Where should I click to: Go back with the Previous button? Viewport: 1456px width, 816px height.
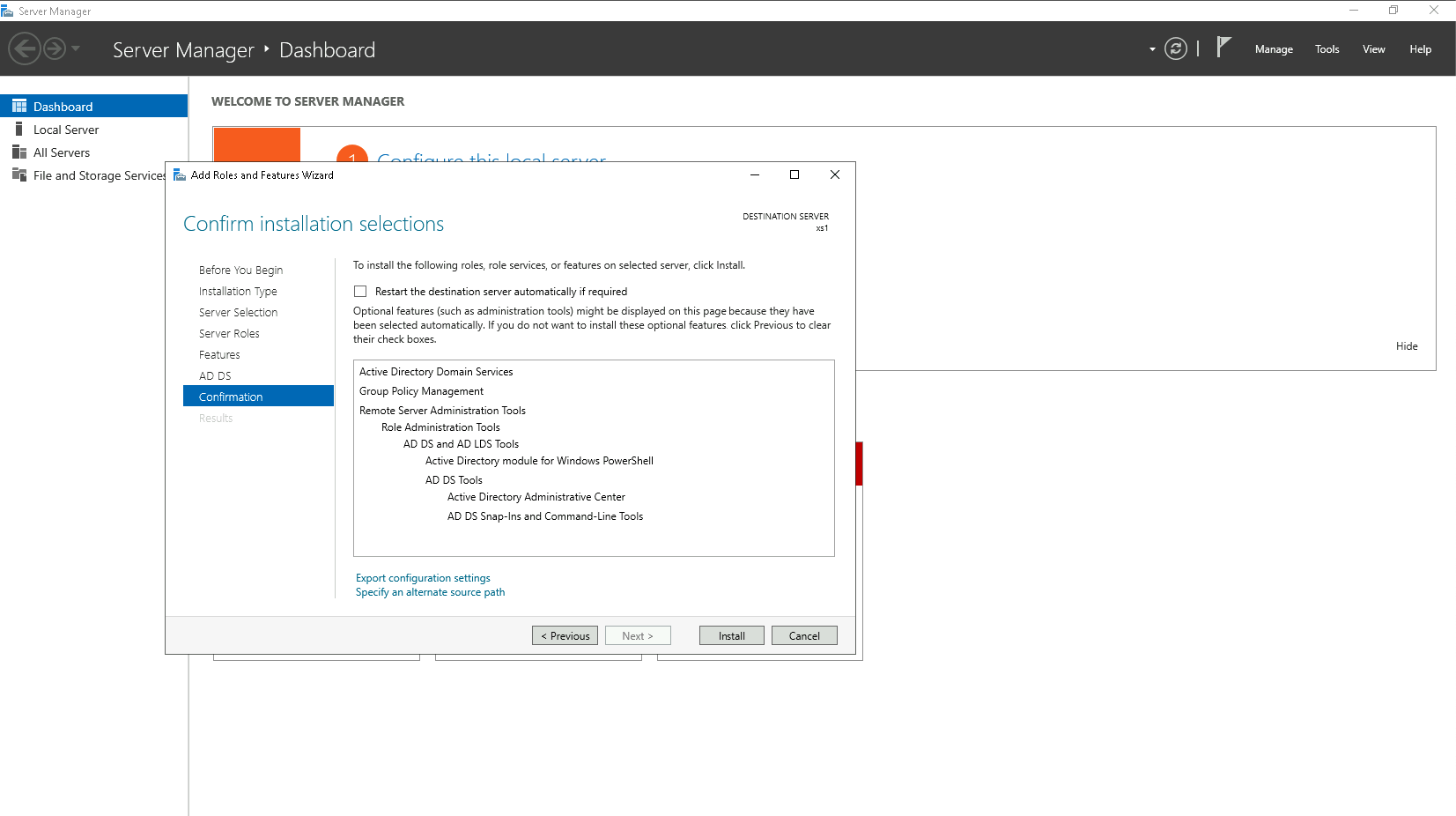pyautogui.click(x=565, y=635)
